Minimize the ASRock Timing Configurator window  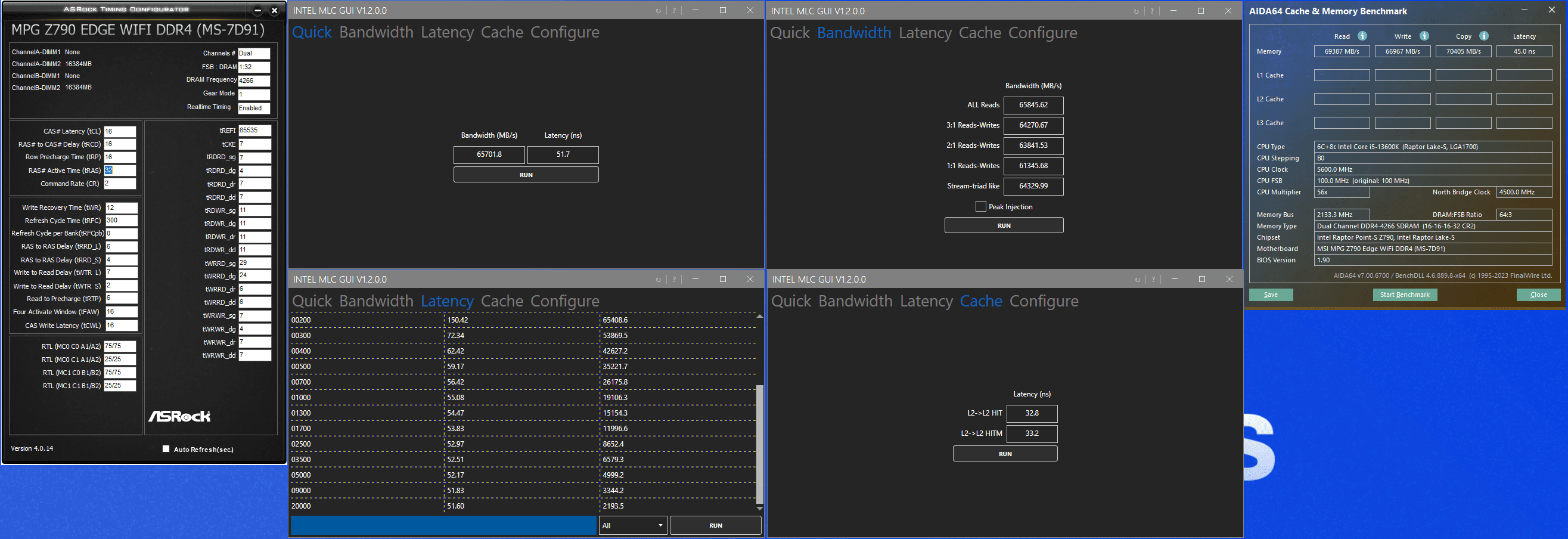(x=257, y=10)
